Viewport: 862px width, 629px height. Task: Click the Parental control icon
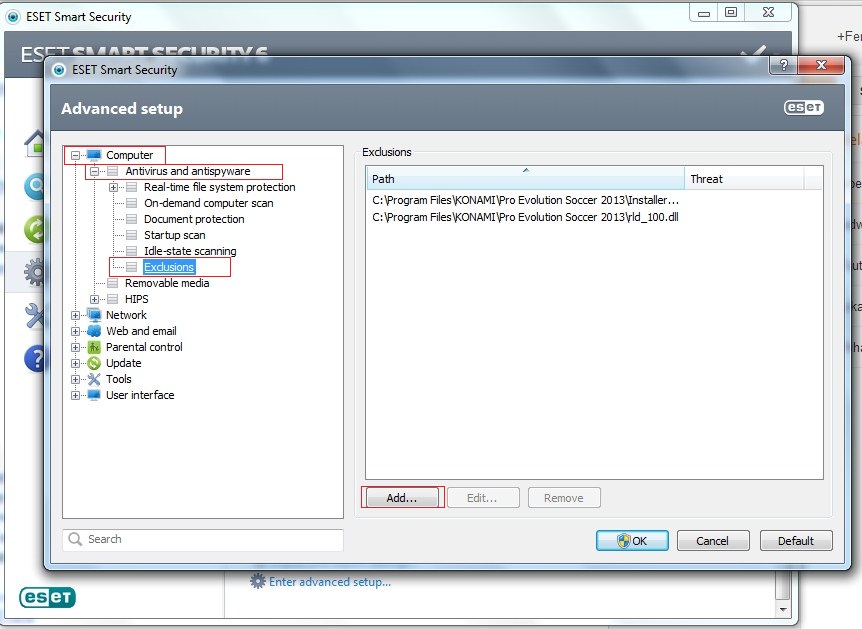(94, 347)
